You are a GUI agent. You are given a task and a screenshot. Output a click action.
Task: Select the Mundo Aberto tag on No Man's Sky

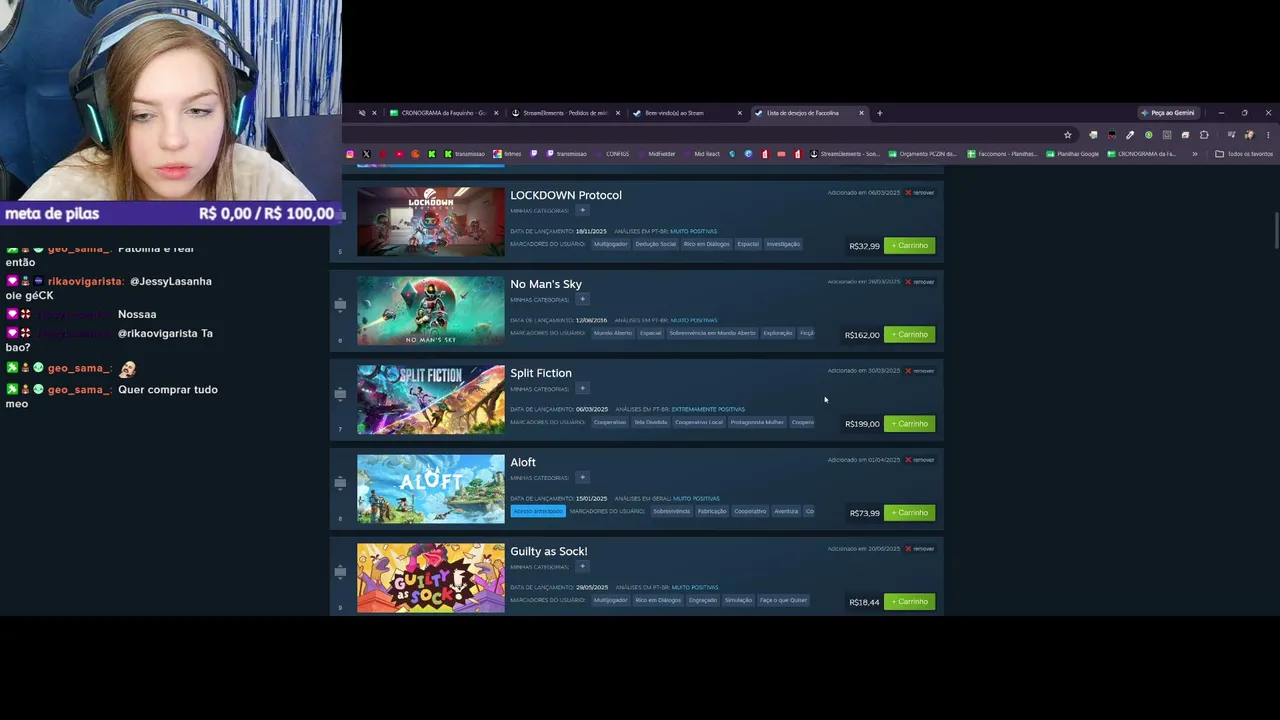pos(613,334)
